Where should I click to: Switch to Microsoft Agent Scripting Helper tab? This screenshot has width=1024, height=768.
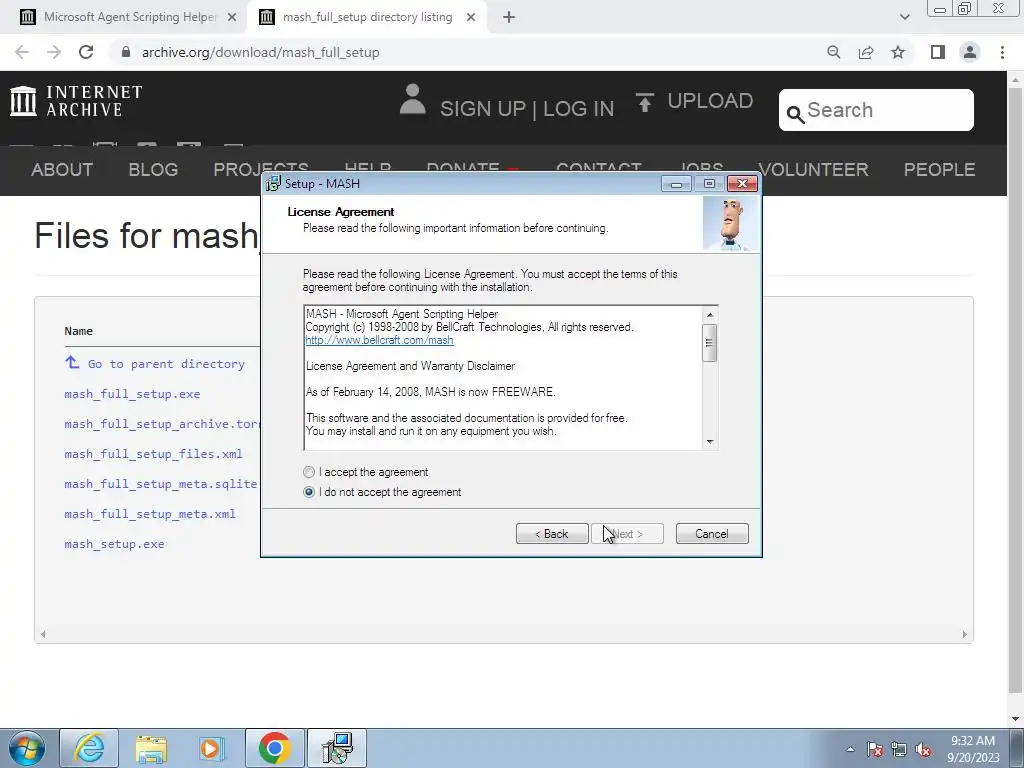[130, 17]
